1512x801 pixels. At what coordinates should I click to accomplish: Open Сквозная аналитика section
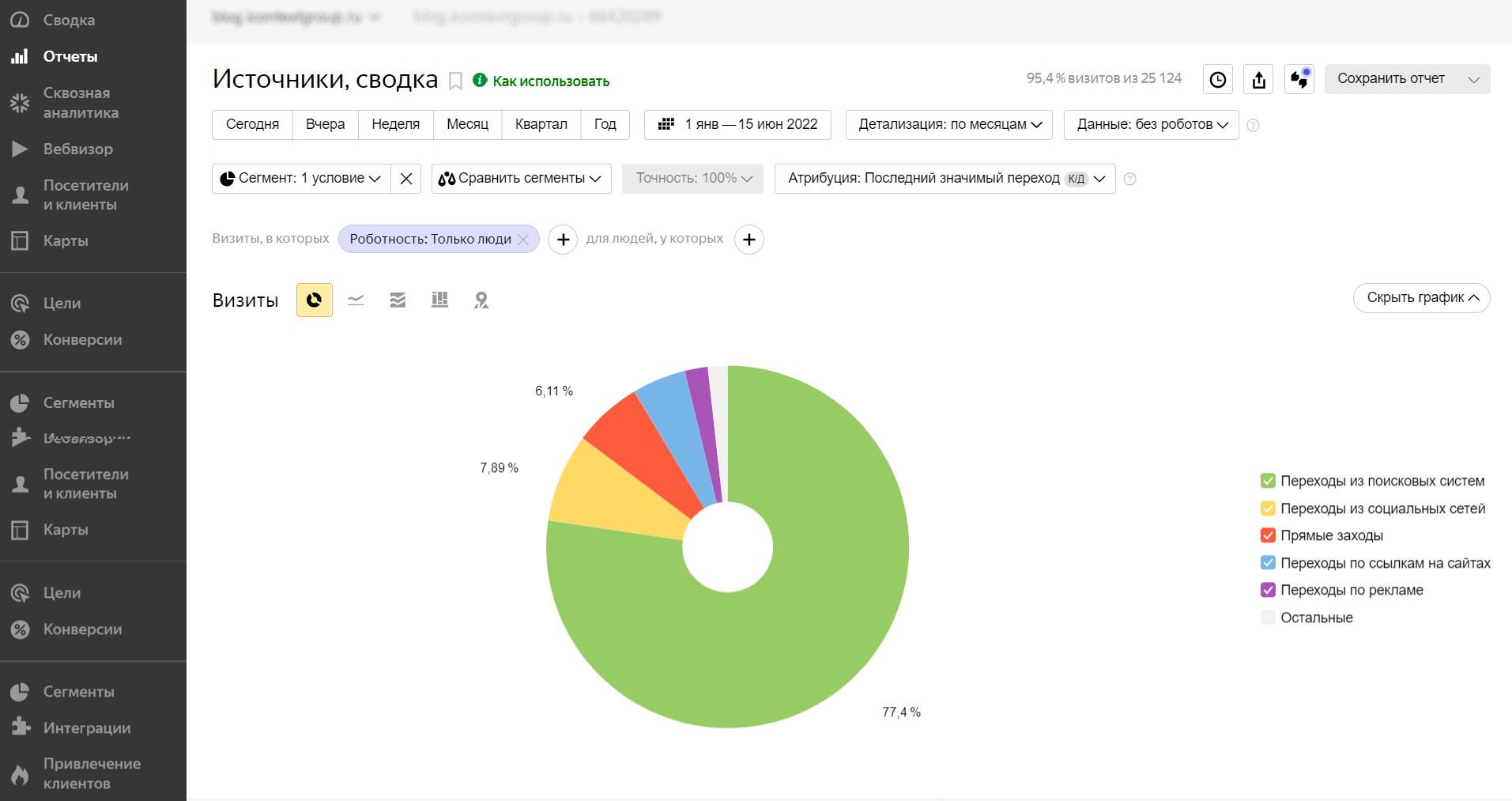click(x=81, y=103)
